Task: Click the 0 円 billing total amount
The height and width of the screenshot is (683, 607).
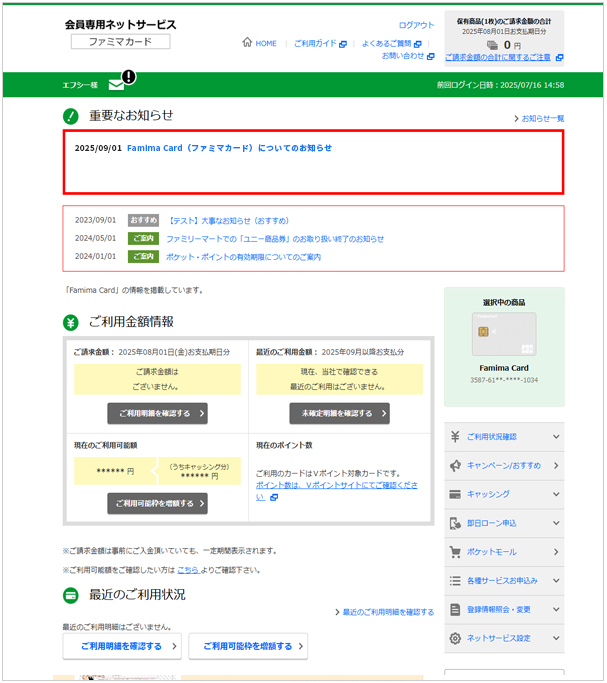Action: tap(512, 45)
